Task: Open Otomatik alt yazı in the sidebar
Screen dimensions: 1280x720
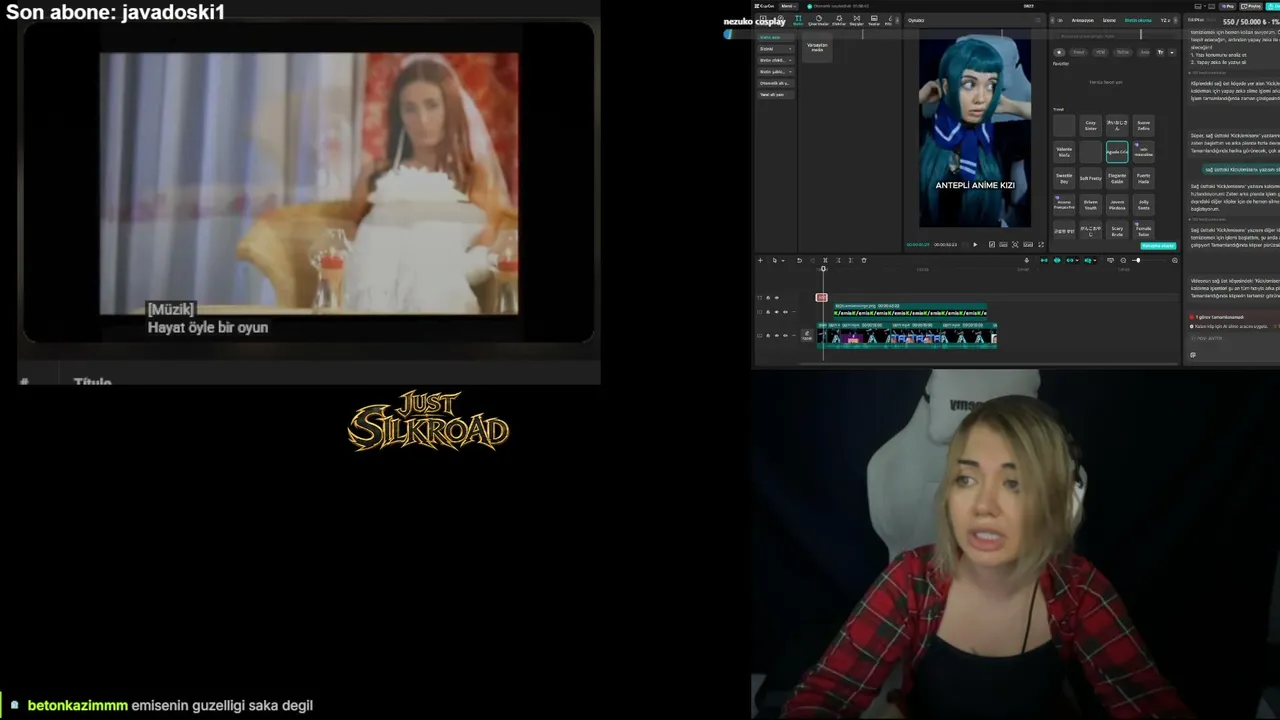Action: pos(775,83)
